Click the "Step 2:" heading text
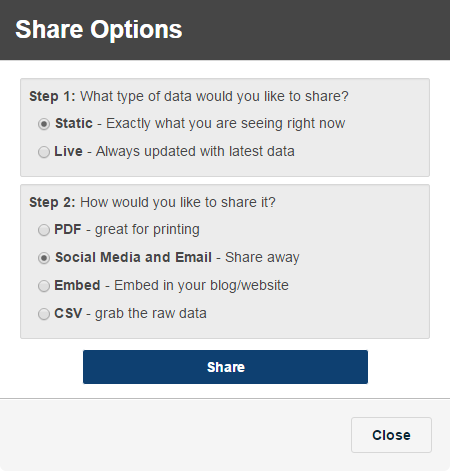The width and height of the screenshot is (450, 471). pyautogui.click(x=52, y=202)
